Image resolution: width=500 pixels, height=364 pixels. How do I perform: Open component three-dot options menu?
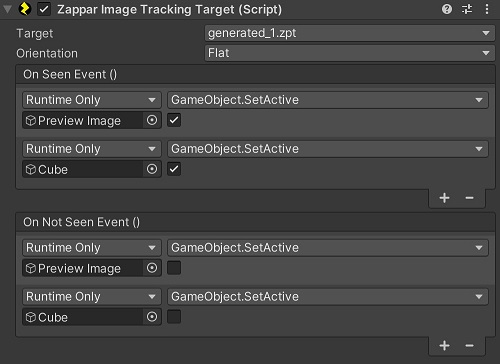tap(487, 9)
